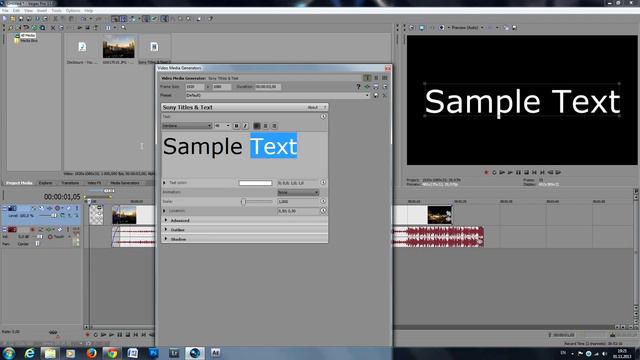Viewport: 640px width, 360px height.
Task: Click the Scale slider handle
Action: [243, 201]
